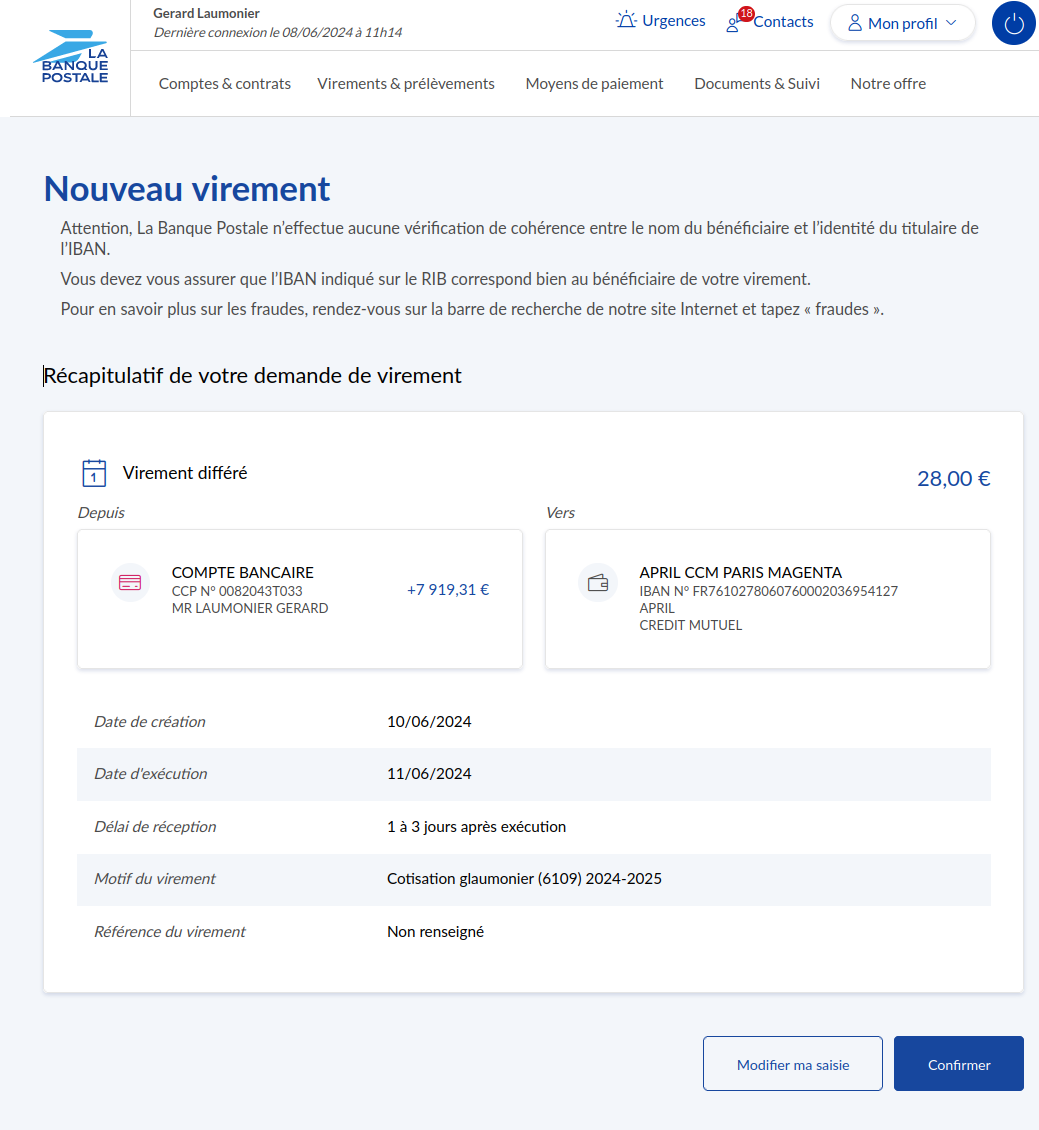Select the APRIL CCM PARIS MAGENTA beneficiary card

click(768, 598)
